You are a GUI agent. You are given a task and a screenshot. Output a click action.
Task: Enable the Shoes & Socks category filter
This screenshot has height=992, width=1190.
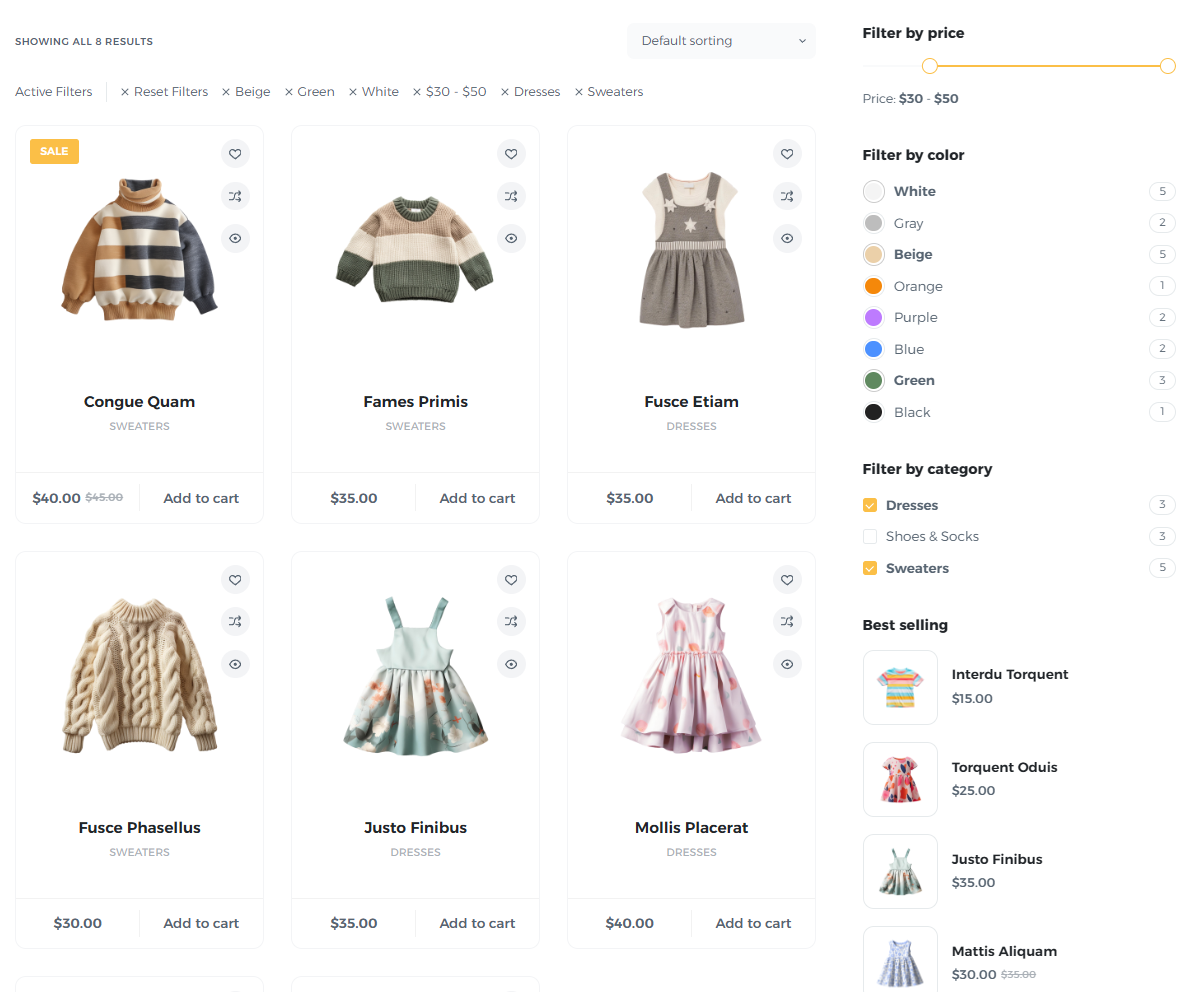(x=870, y=536)
